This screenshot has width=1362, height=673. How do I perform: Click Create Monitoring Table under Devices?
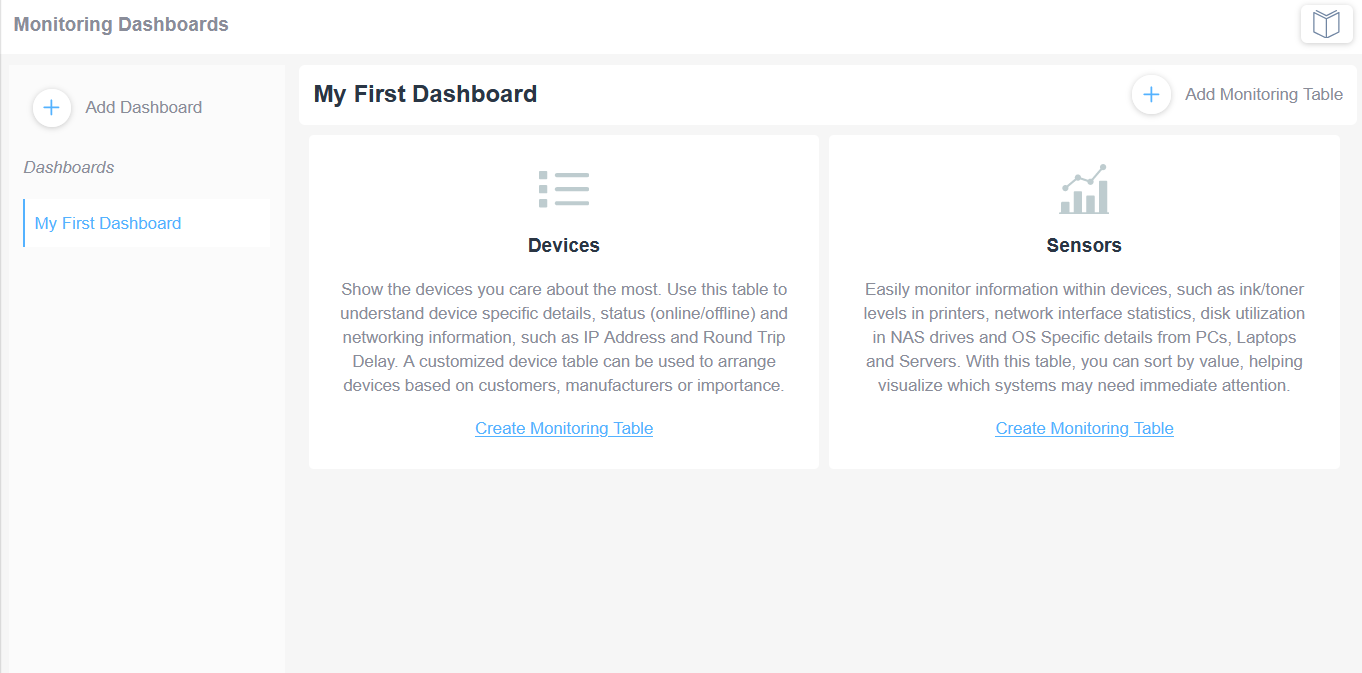(x=563, y=428)
